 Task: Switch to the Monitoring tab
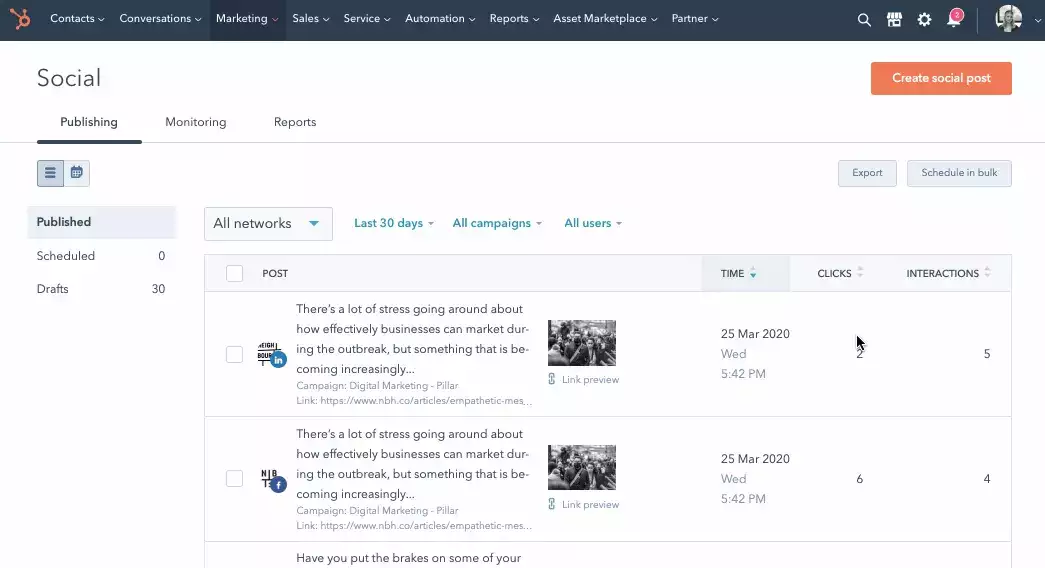click(x=195, y=122)
